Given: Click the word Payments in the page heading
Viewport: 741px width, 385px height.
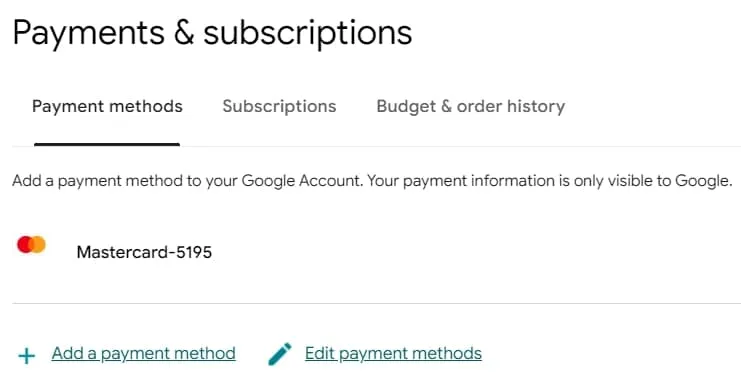Looking at the screenshot, I should point(89,33).
